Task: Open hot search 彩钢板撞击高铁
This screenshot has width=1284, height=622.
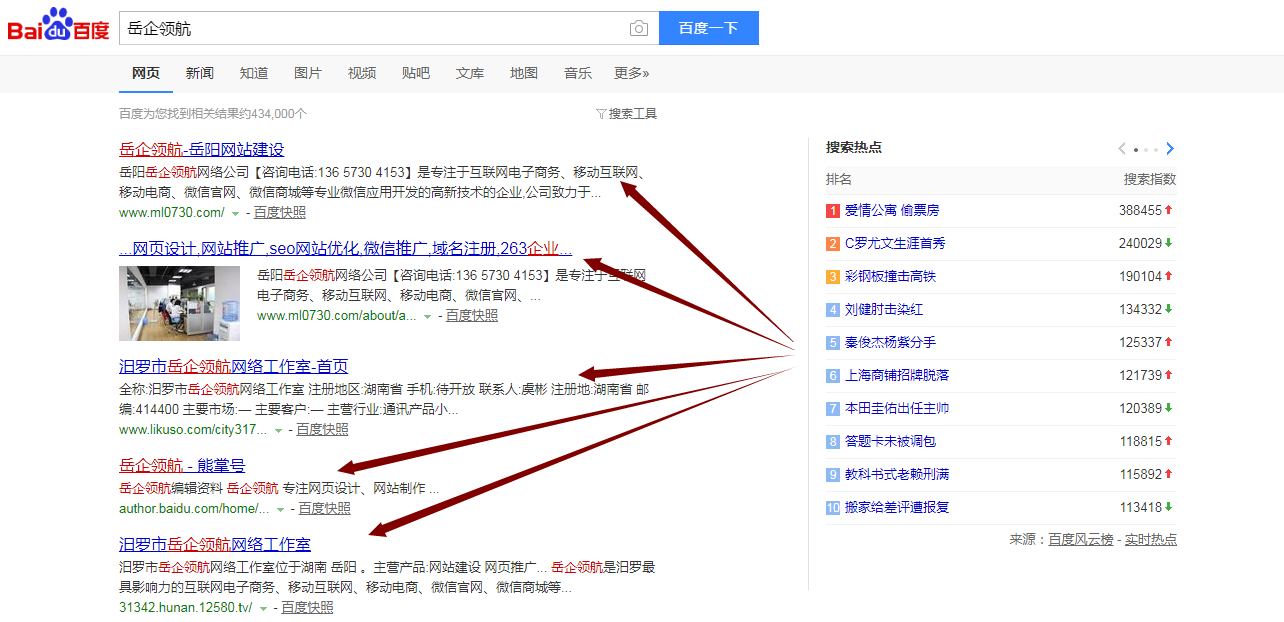Action: (891, 277)
